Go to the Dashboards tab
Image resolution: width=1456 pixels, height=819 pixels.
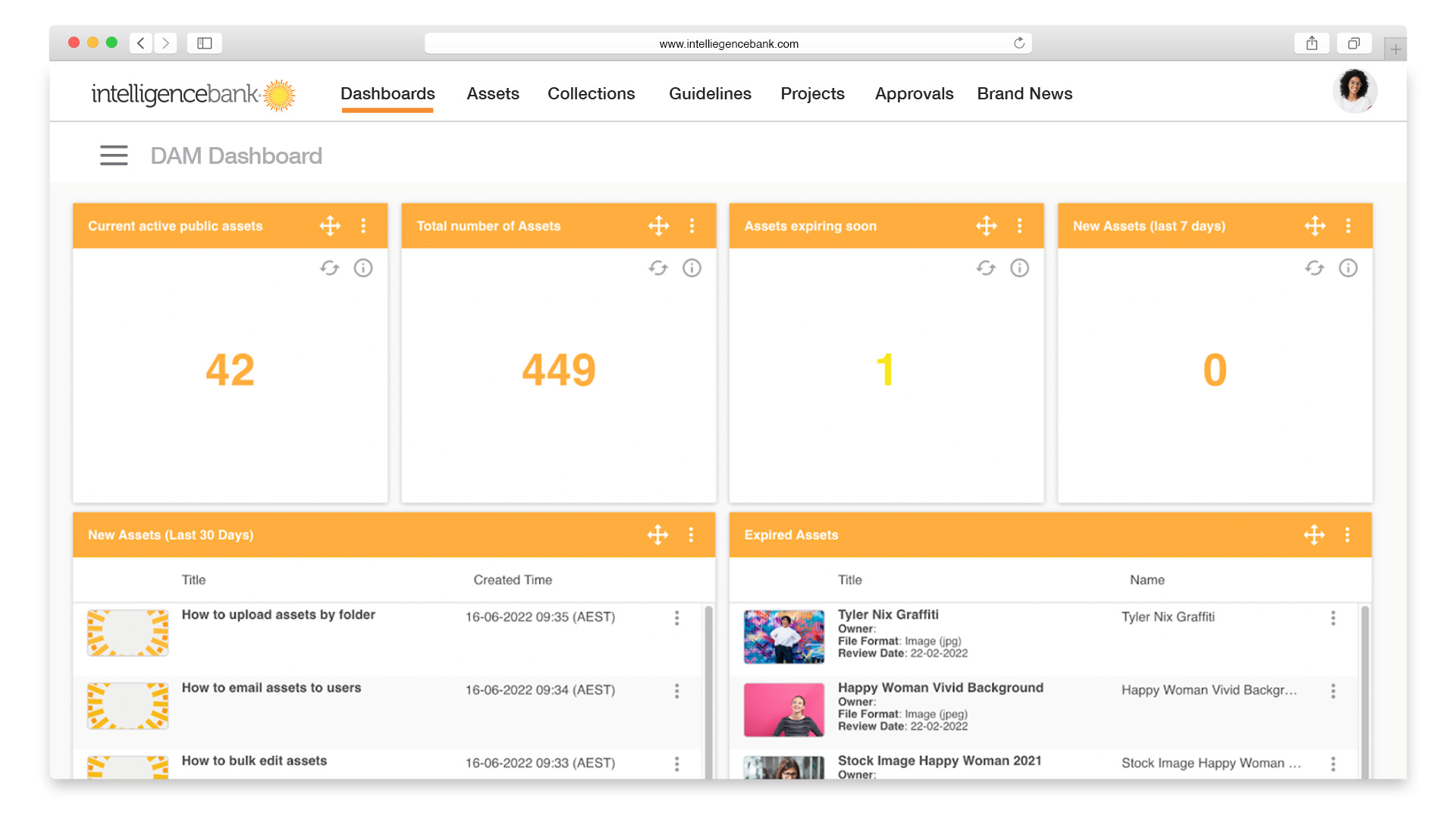coord(388,93)
